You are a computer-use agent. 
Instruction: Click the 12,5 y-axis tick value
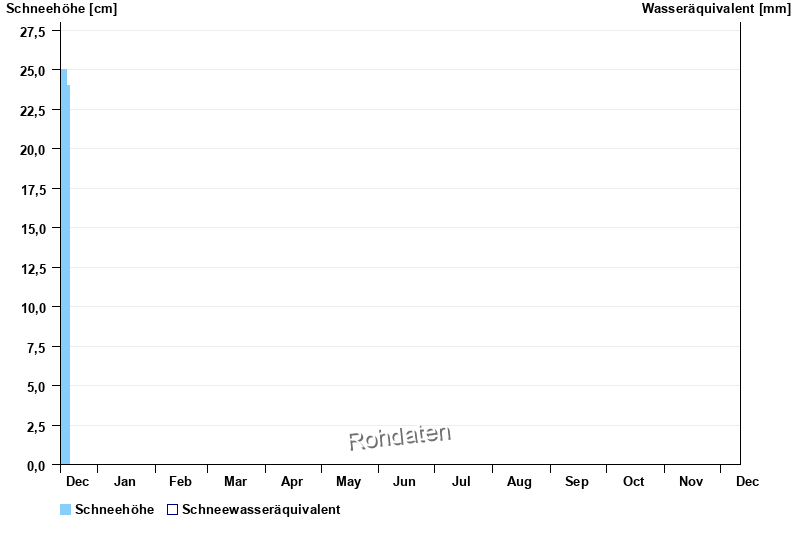coord(33,268)
